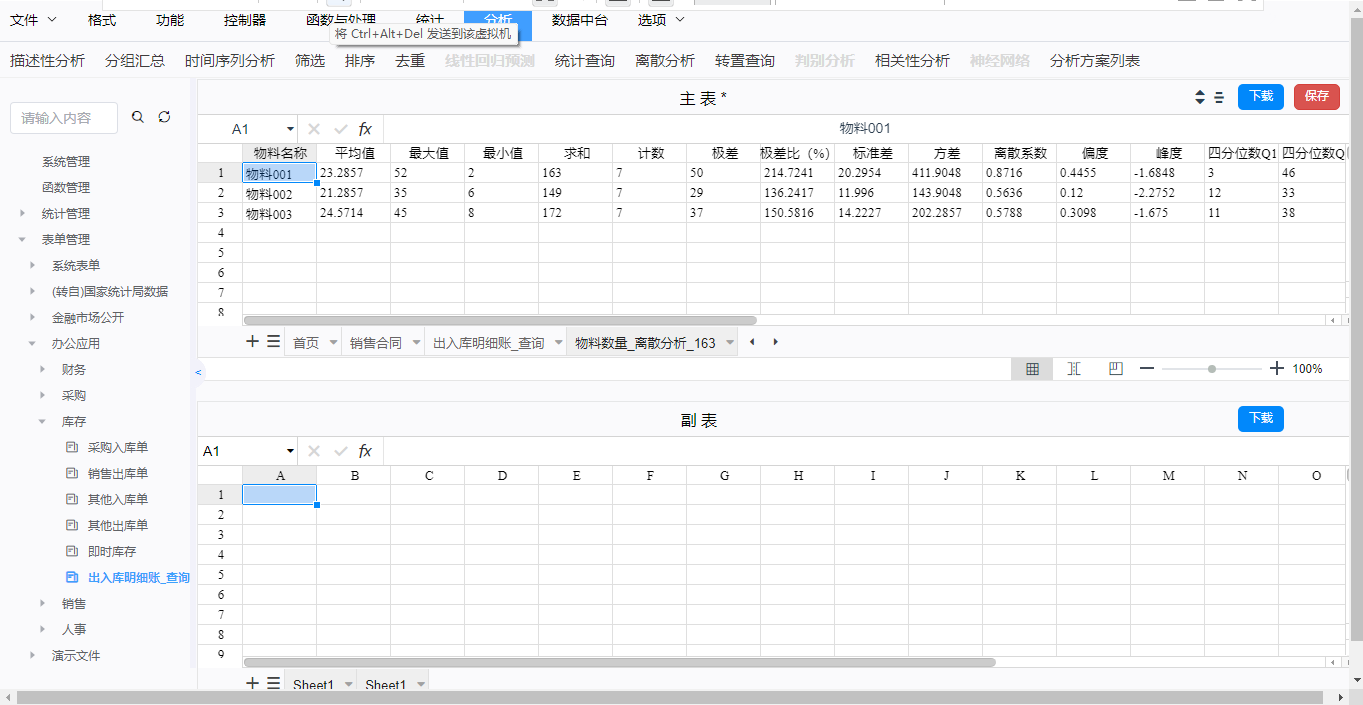
Task: Open the sheet list icon in 副表
Action: (273, 684)
